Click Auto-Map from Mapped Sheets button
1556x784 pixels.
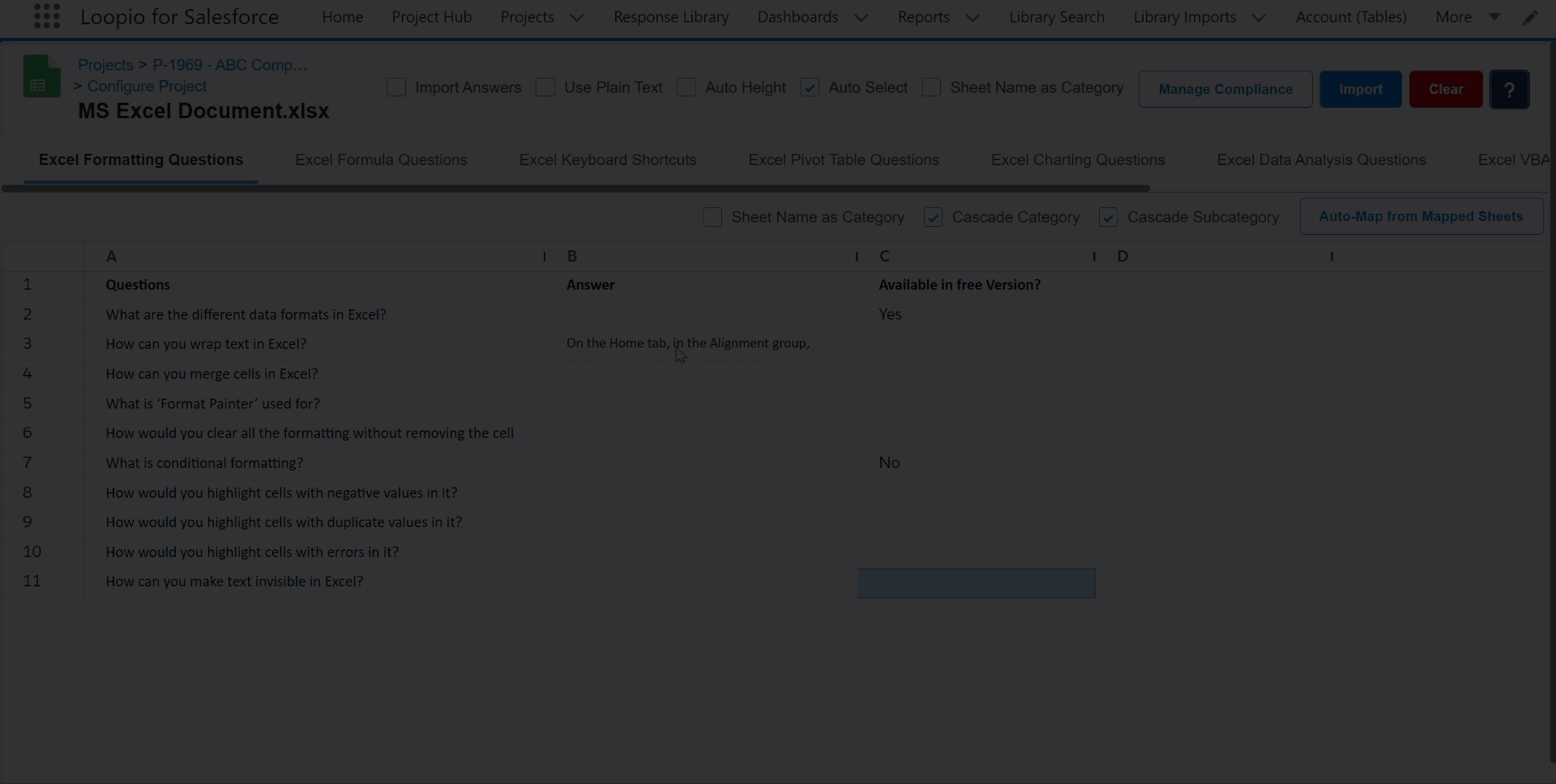(1421, 216)
